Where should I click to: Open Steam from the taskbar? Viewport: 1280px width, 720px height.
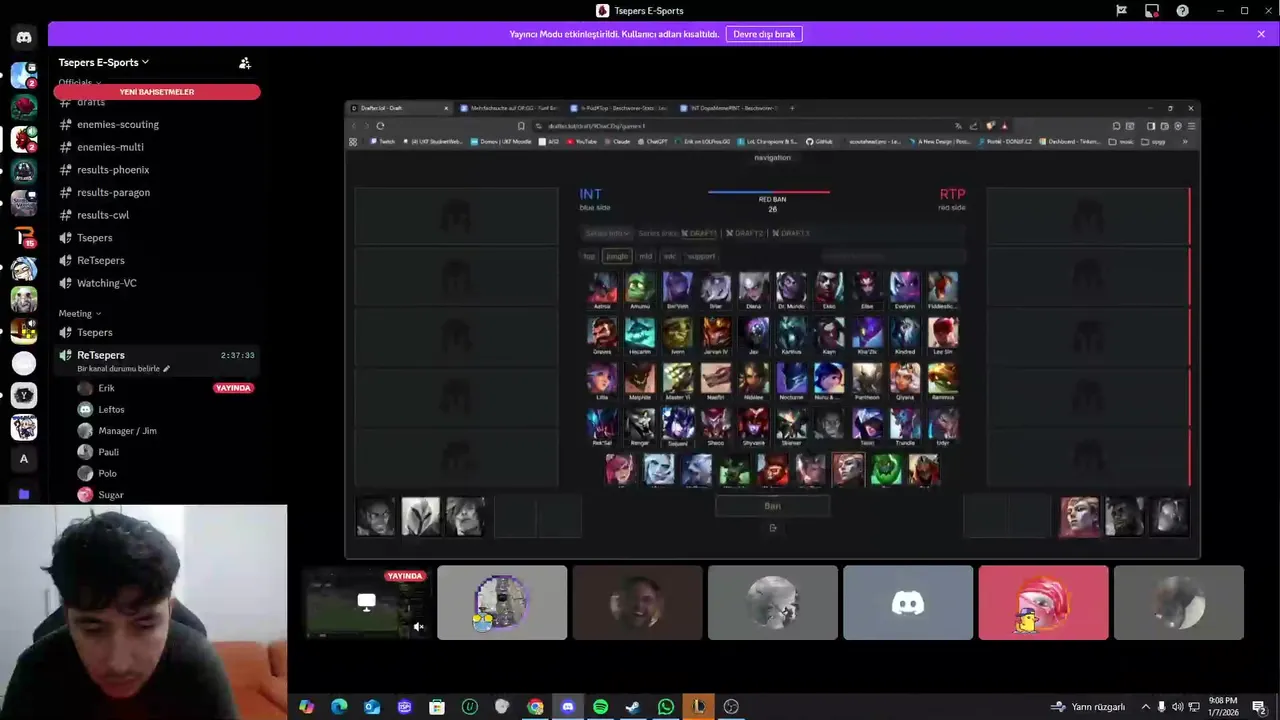coord(633,707)
